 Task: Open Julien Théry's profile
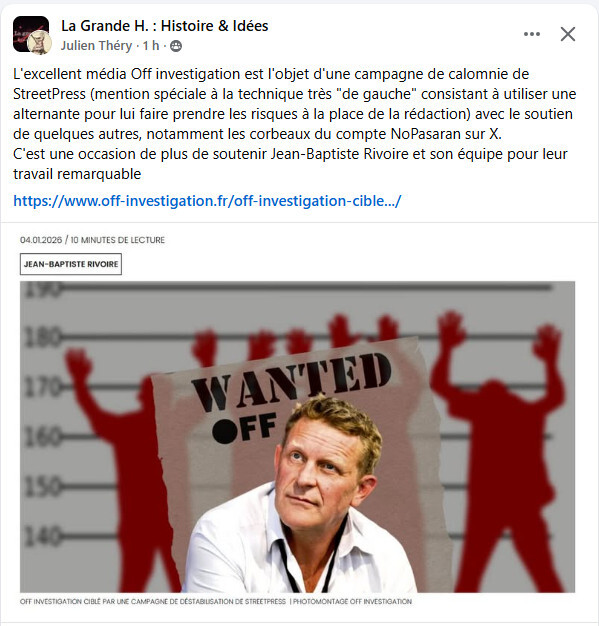pyautogui.click(x=96, y=46)
